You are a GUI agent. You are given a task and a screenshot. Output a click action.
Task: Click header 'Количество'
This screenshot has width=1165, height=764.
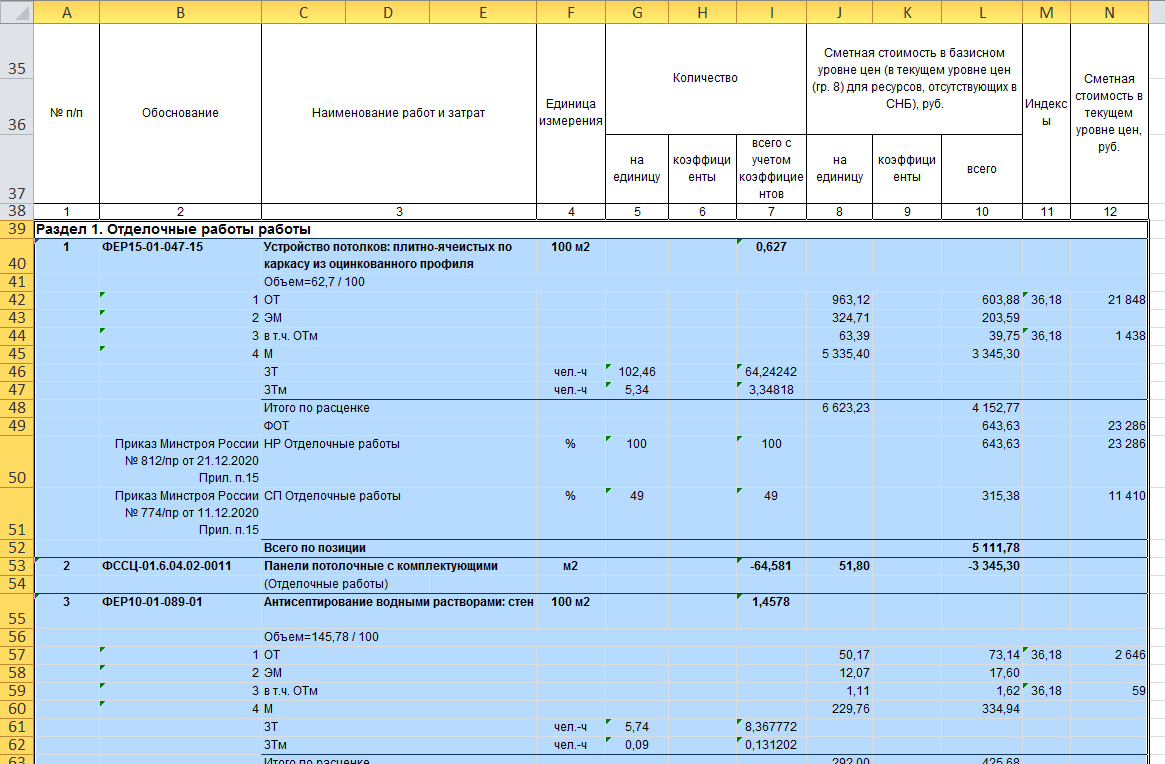tap(705, 78)
